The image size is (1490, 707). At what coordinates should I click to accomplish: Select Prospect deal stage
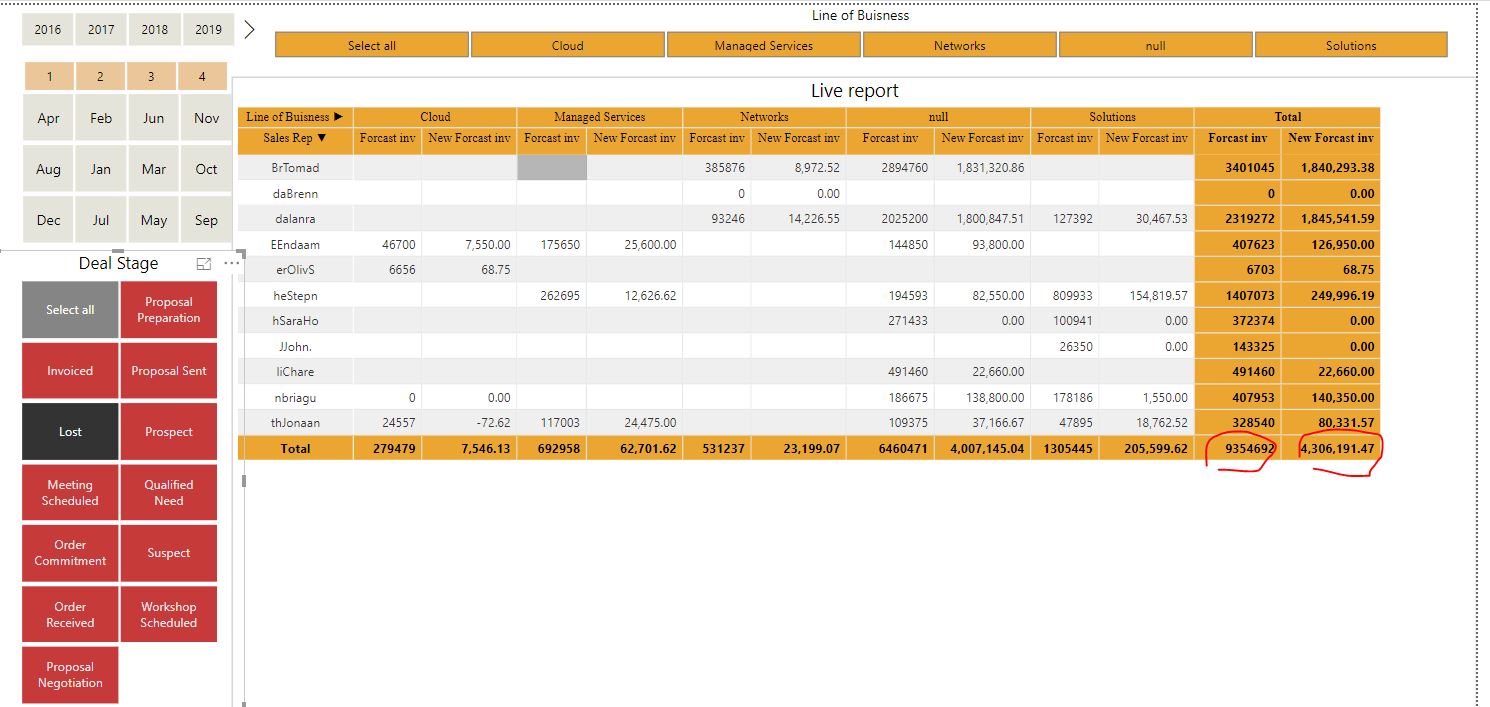pos(169,432)
